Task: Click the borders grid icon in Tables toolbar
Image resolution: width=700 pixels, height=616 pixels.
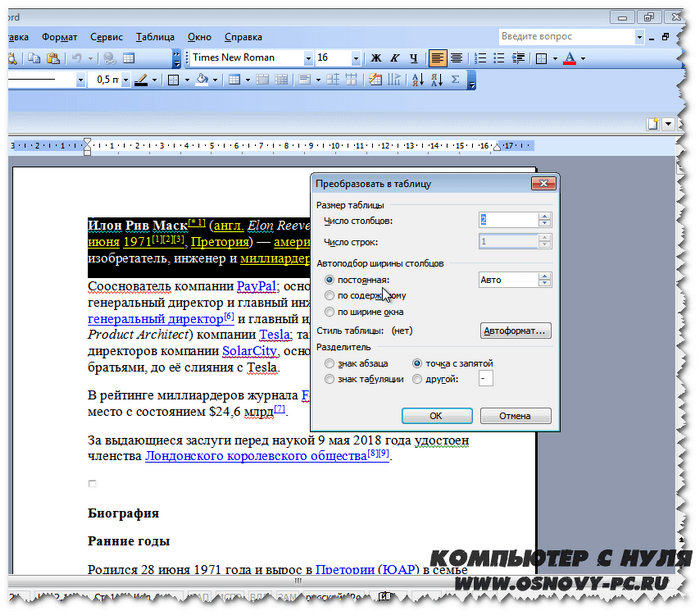Action: (173, 80)
